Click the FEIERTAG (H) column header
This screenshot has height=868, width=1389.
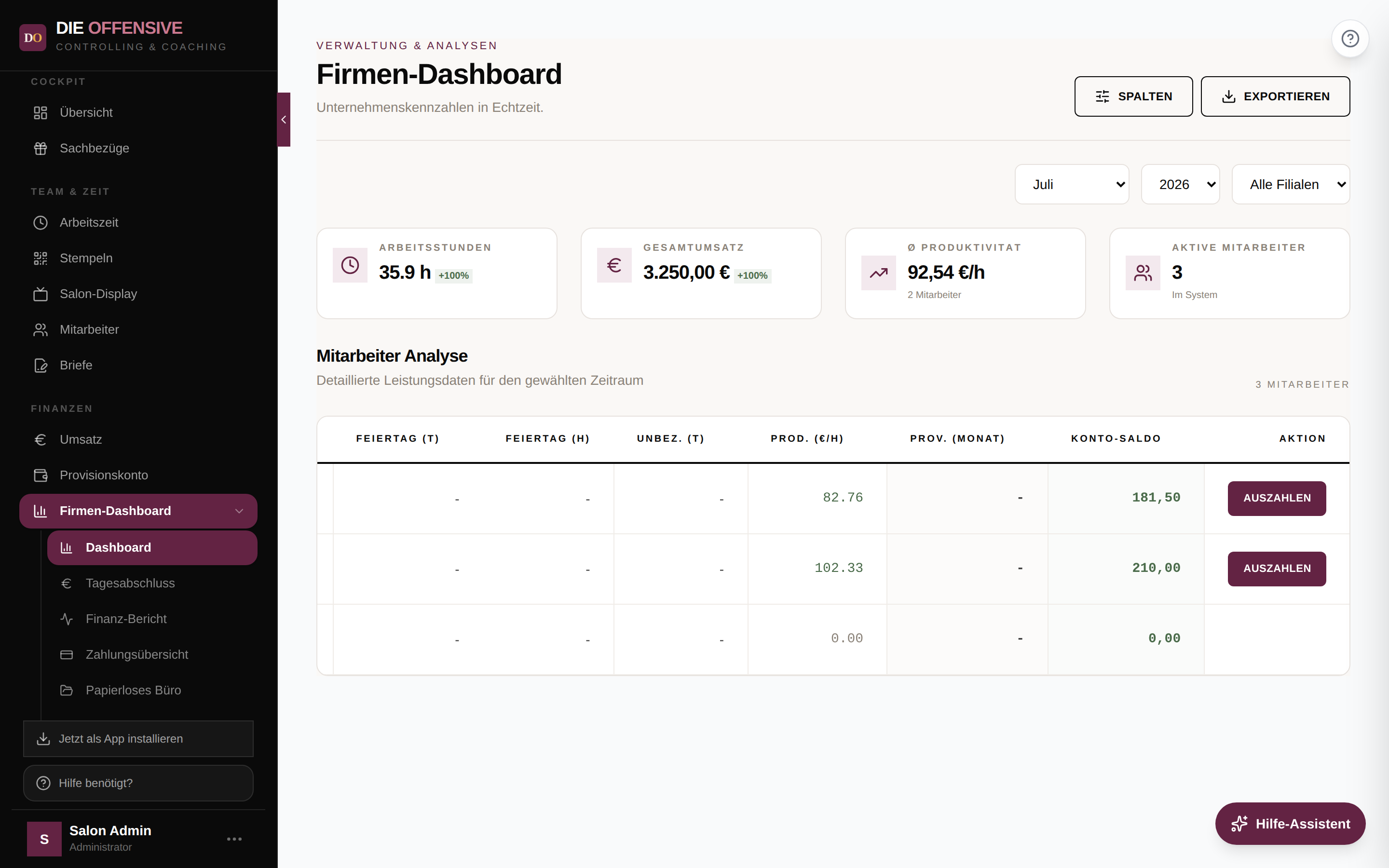(x=547, y=439)
